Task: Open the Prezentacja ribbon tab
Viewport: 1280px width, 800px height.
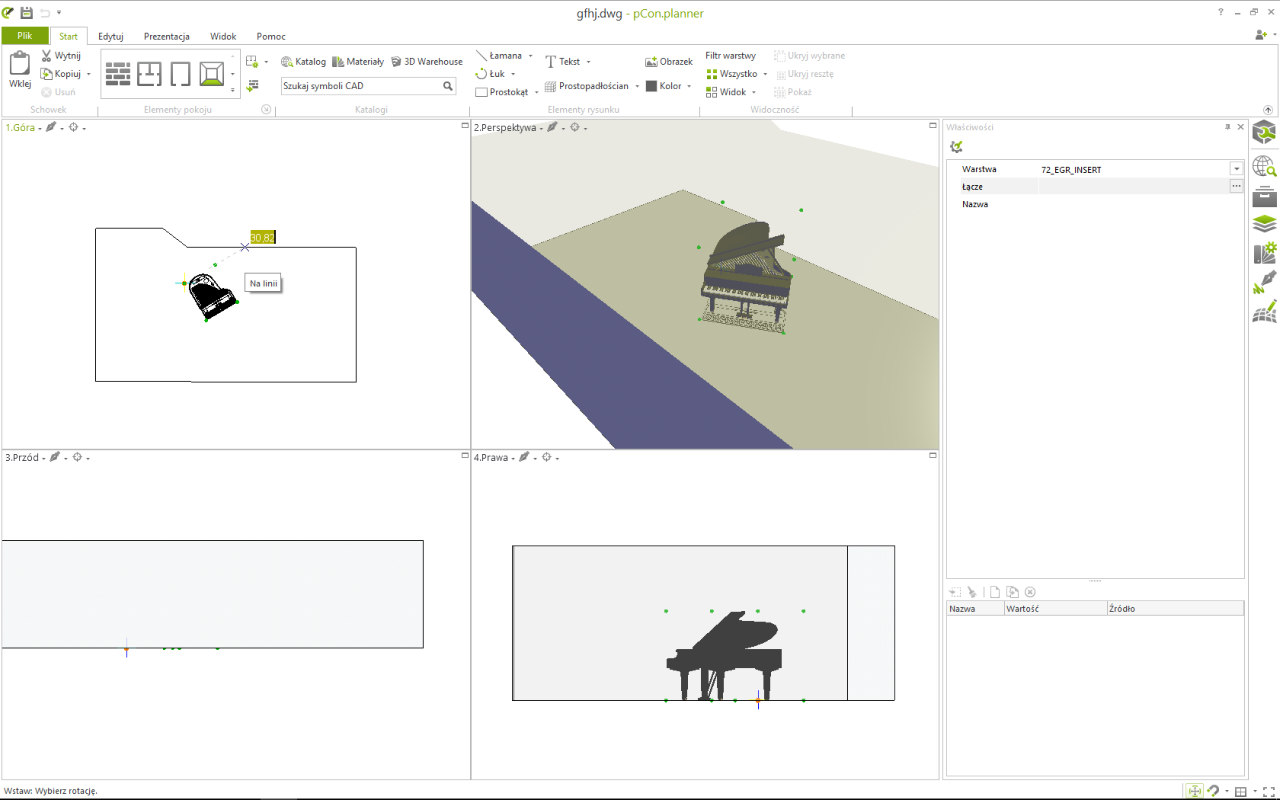Action: [167, 36]
